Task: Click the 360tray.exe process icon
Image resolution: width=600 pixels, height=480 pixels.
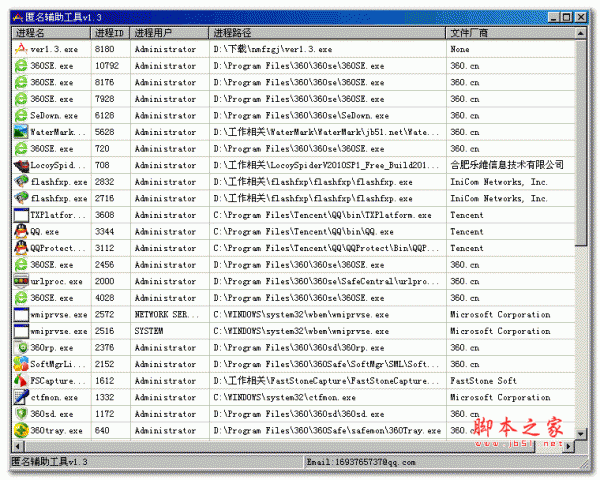Action: tap(21, 431)
